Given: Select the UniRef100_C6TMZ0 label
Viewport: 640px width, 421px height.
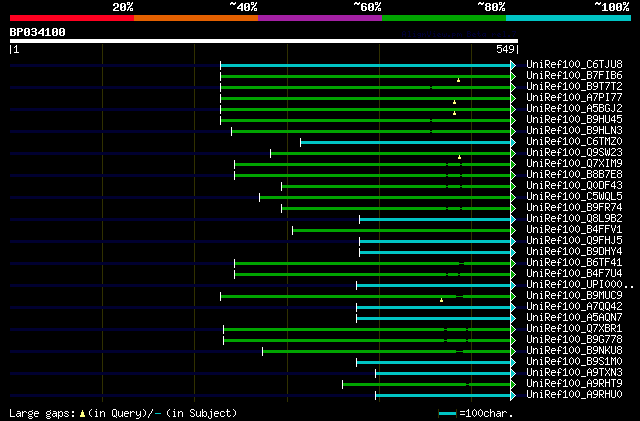Looking at the screenshot, I should (x=574, y=142).
